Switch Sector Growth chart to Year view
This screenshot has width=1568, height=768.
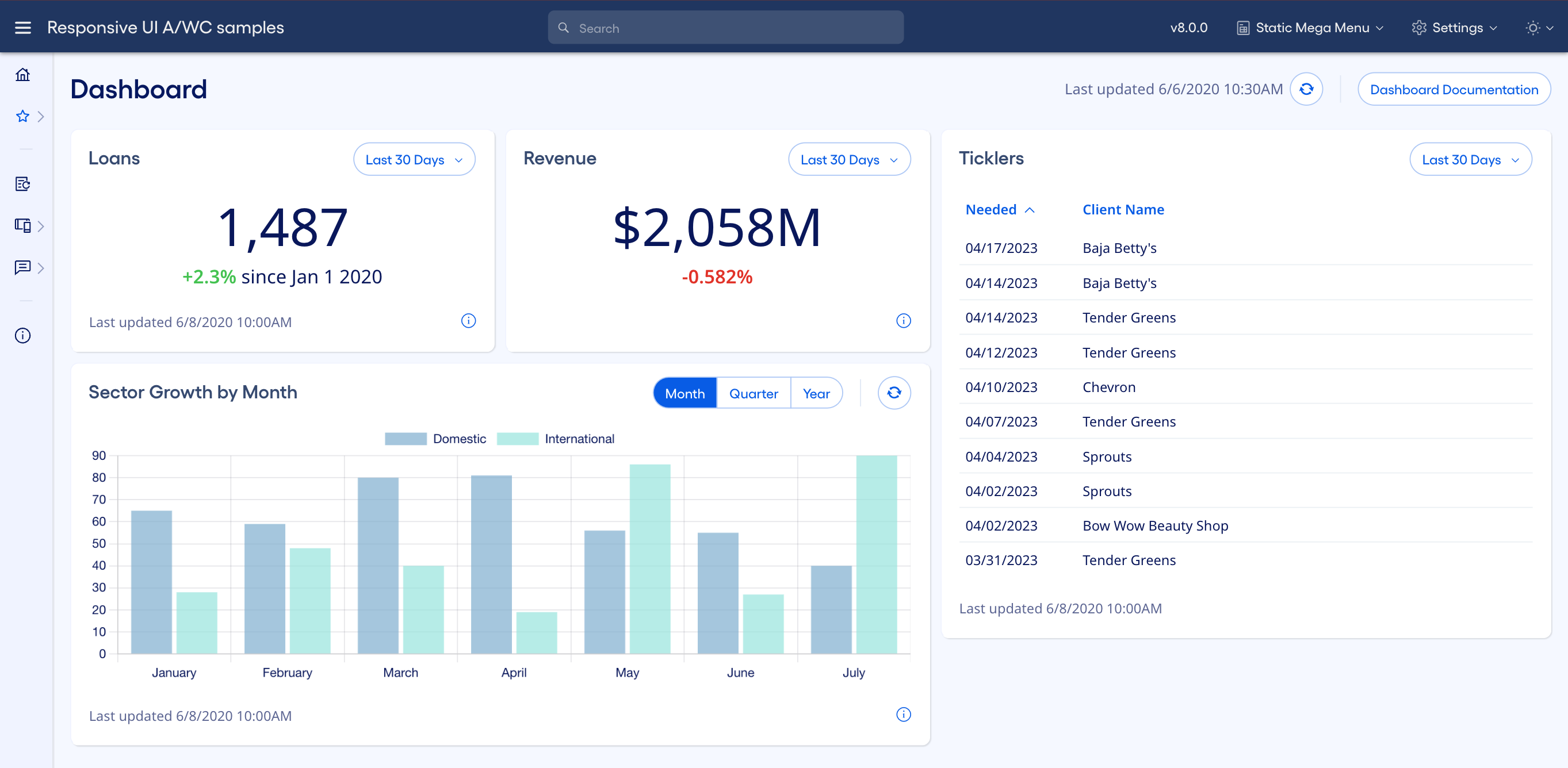click(x=816, y=393)
